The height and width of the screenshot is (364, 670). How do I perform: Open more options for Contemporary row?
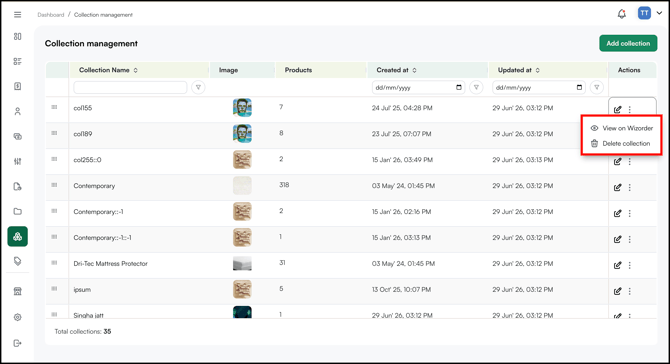coord(629,188)
